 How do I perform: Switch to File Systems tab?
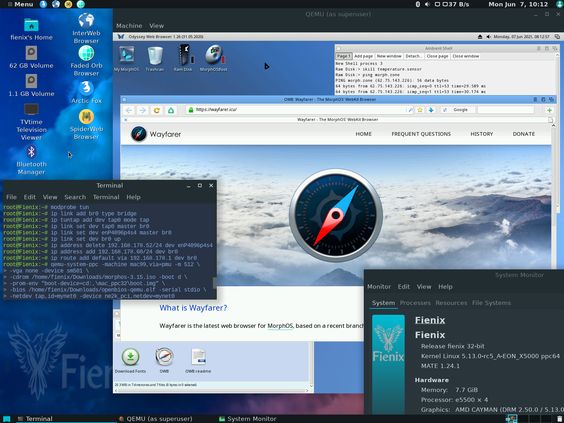pyautogui.click(x=491, y=303)
